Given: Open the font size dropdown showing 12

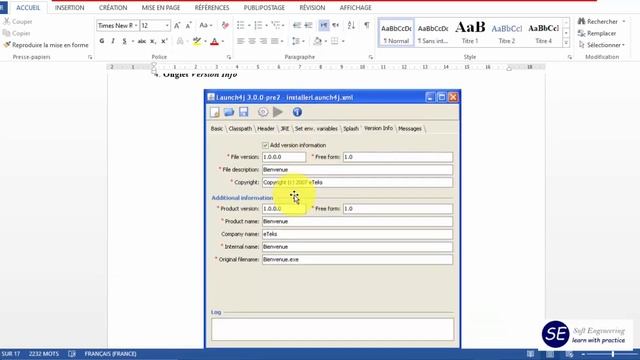Looking at the screenshot, I should 167,25.
